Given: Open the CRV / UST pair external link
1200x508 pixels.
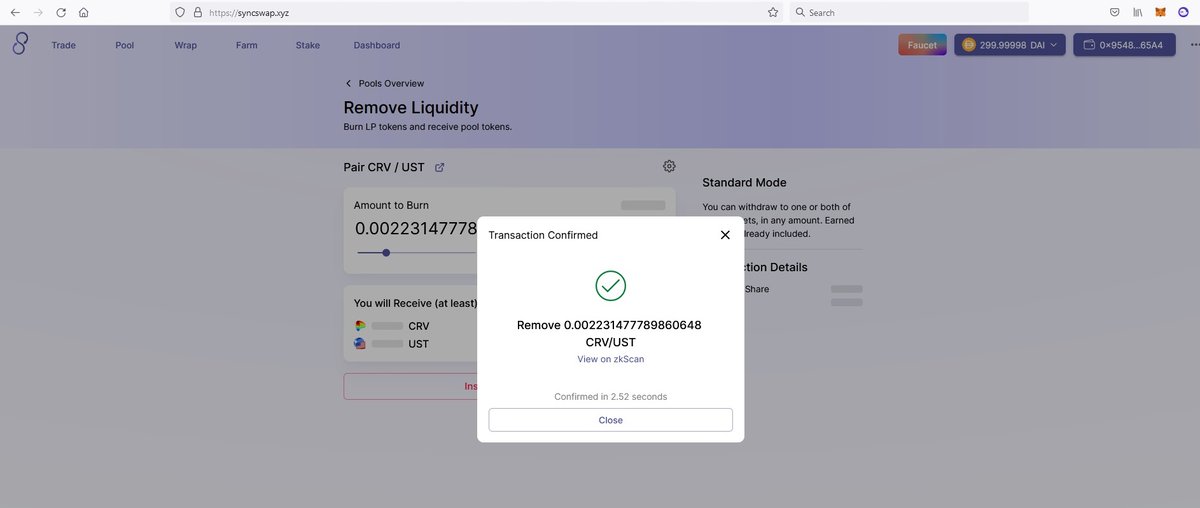Looking at the screenshot, I should click(x=440, y=167).
